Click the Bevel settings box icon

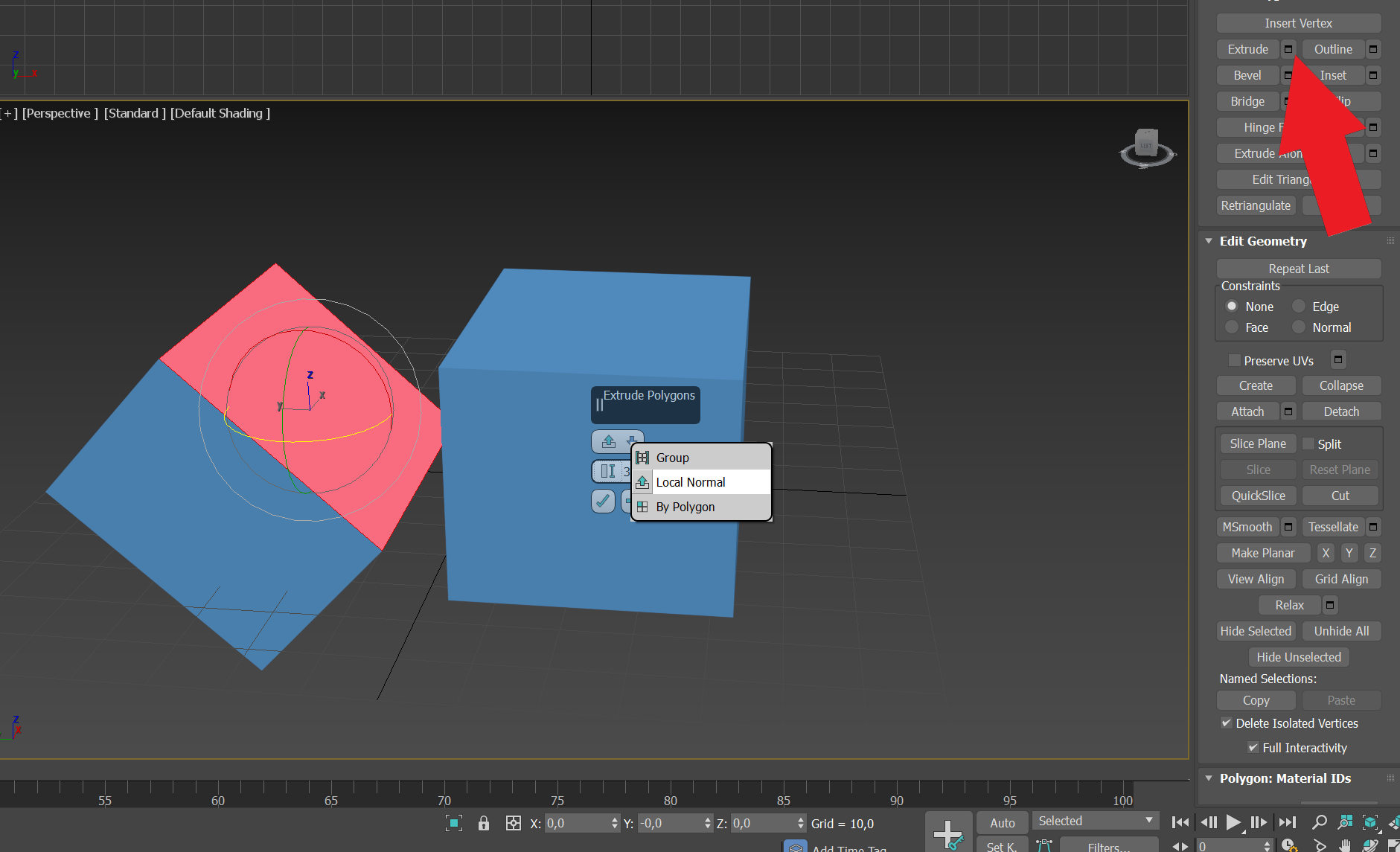point(1287,75)
